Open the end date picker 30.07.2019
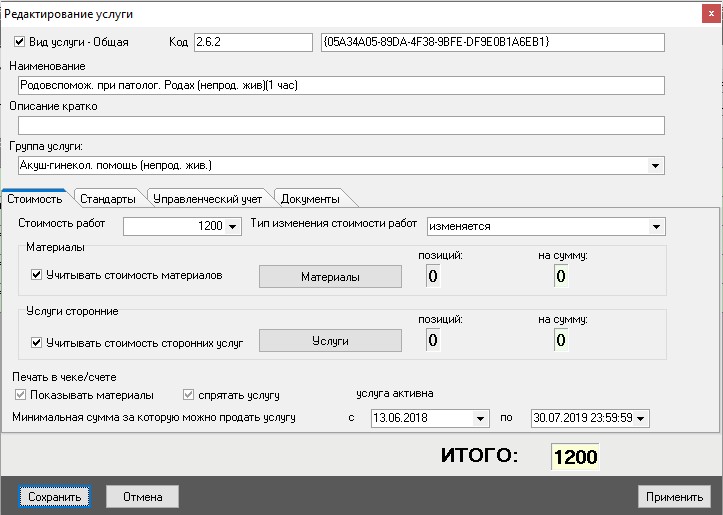The width and height of the screenshot is (723, 515). [641, 418]
